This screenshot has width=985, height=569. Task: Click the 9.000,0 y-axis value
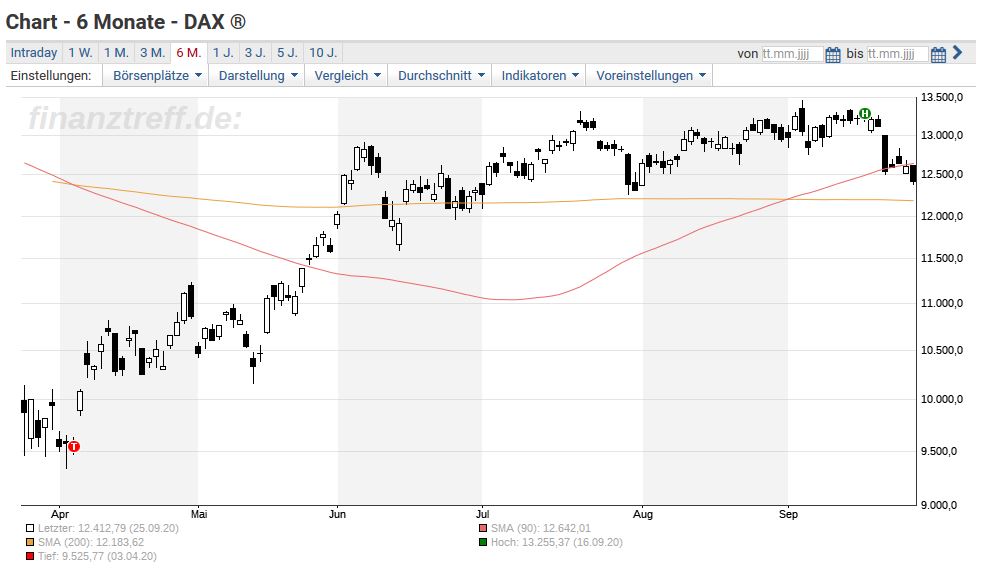(939, 505)
